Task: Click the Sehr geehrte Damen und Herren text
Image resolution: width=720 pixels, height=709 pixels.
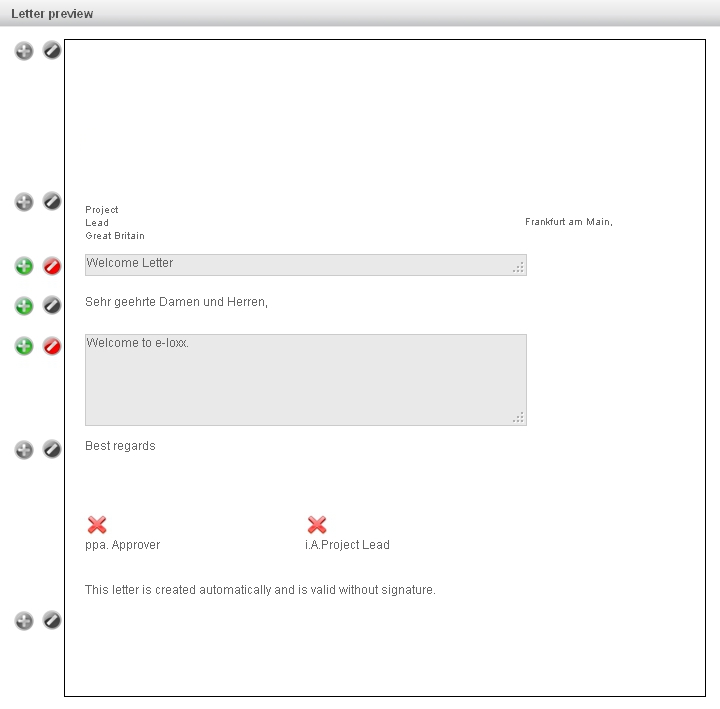Action: pos(176,302)
